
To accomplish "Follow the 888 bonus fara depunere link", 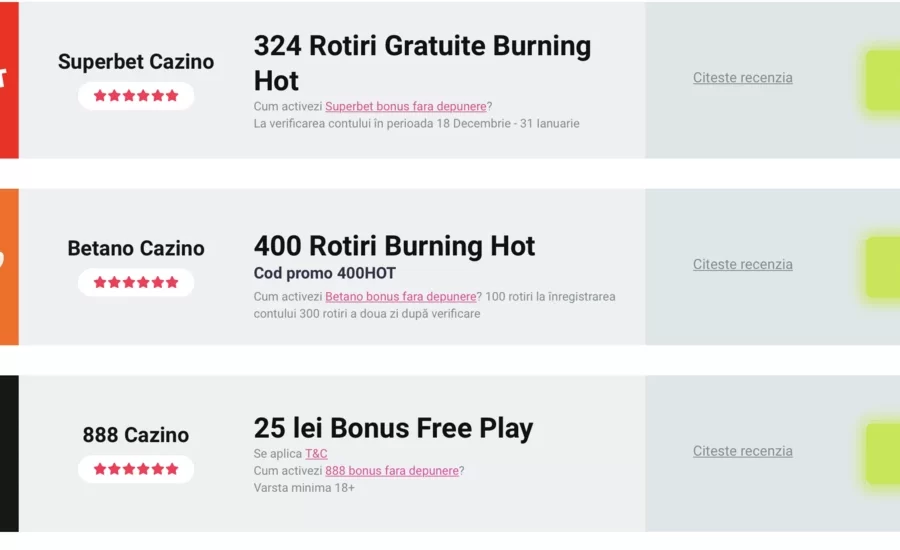I will point(391,470).
